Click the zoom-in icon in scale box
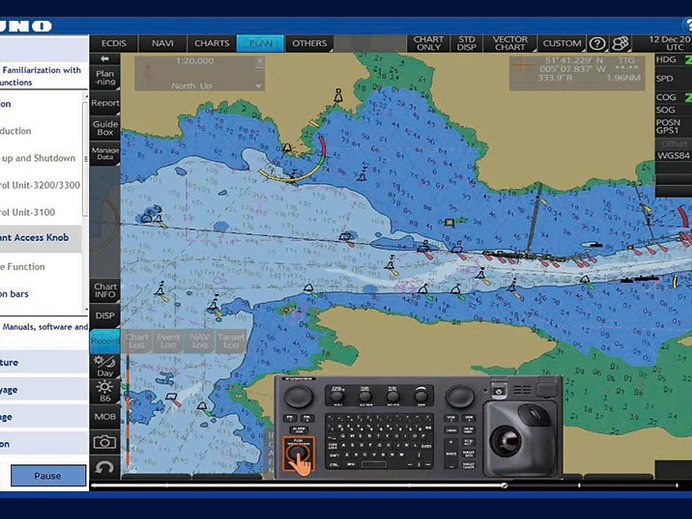Viewport: 692px width, 519px height. (260, 60)
